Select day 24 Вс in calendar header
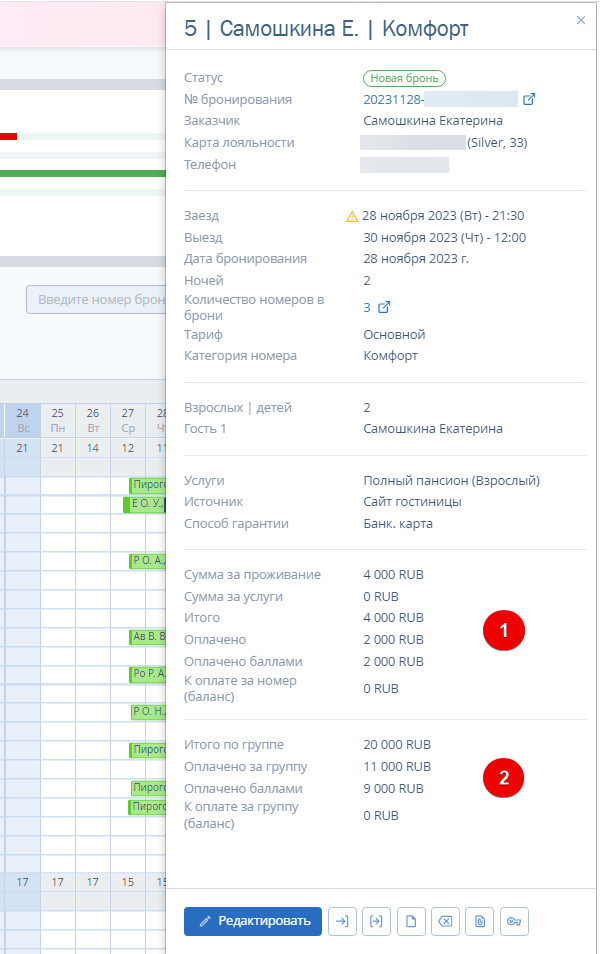The height and width of the screenshot is (954, 600). (x=23, y=420)
